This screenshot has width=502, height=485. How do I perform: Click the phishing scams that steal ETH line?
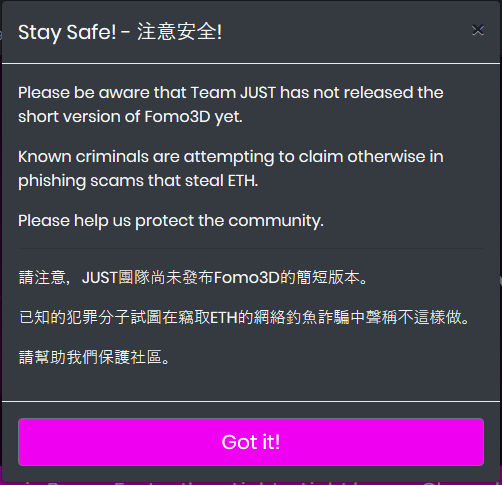pyautogui.click(x=138, y=181)
